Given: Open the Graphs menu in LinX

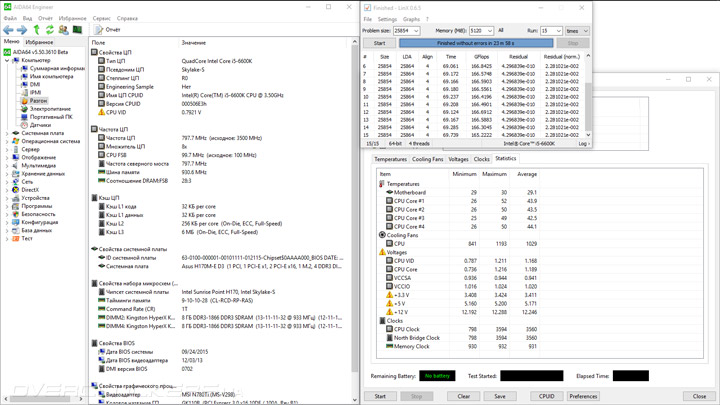Looking at the screenshot, I should pos(411,19).
